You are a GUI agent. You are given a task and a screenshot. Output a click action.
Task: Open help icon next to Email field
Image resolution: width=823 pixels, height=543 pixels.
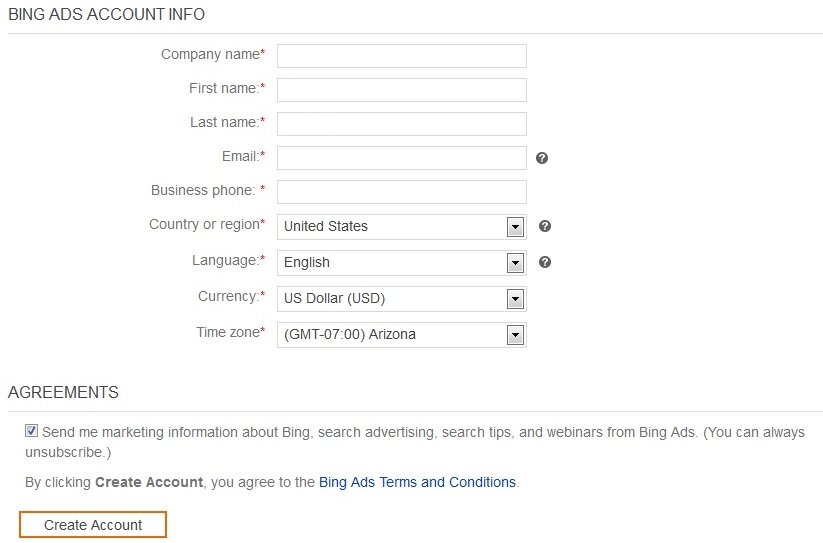pyautogui.click(x=542, y=158)
